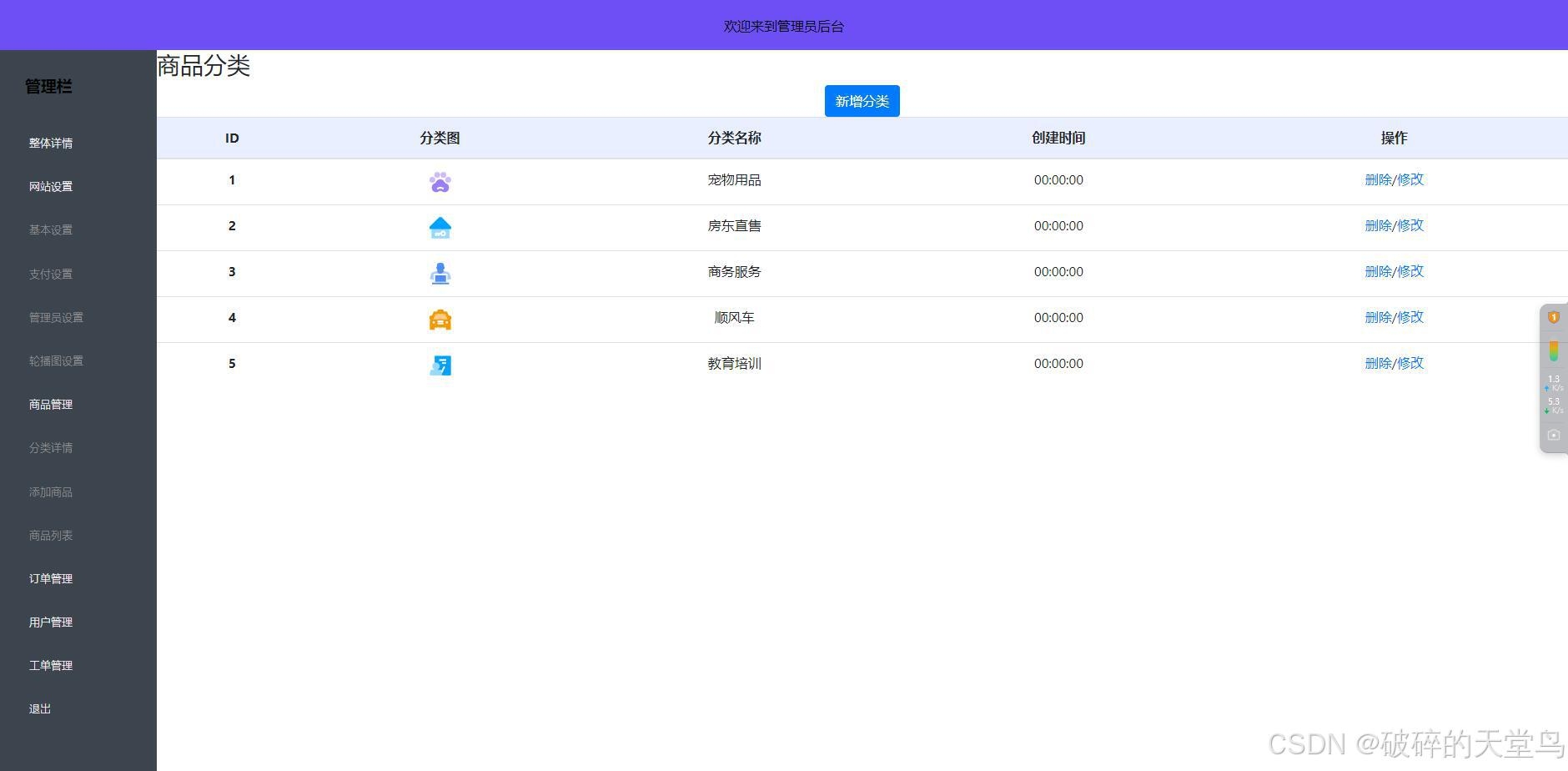Click the colored memory gauge in floating widget

[1553, 350]
